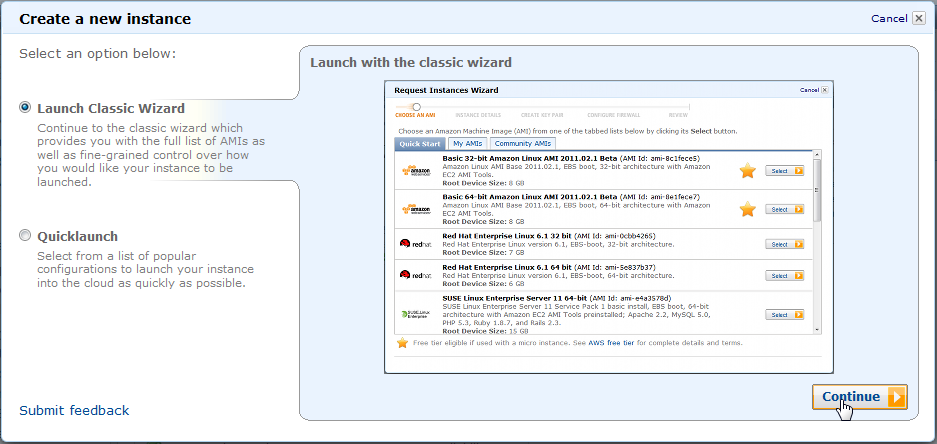Click the Launch Classic Wizard label text
Image resolution: width=937 pixels, height=444 pixels.
point(111,109)
